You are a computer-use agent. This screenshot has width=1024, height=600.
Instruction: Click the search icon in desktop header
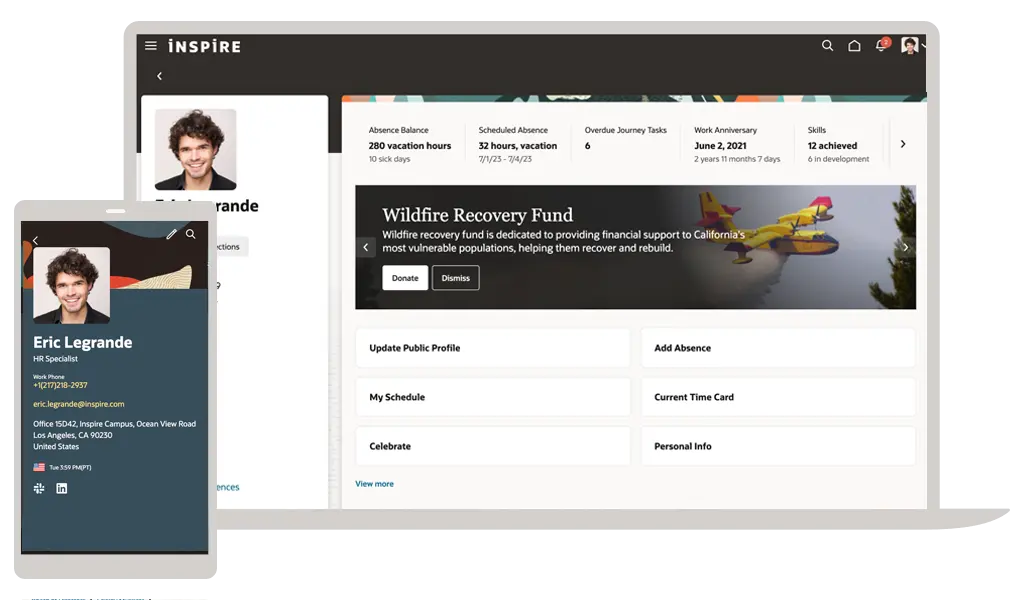pos(827,46)
